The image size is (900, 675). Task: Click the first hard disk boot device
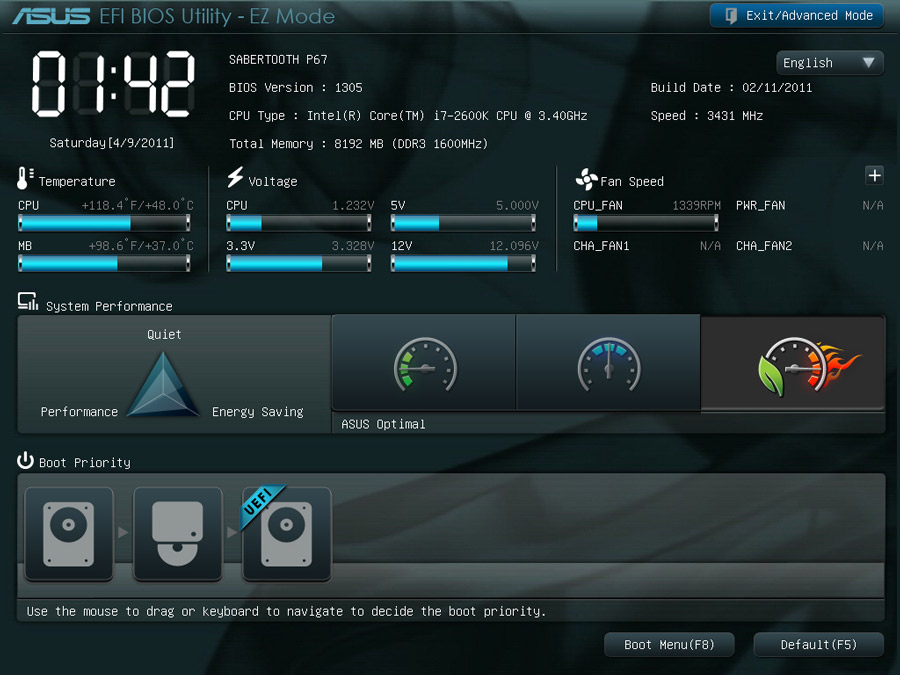point(69,533)
